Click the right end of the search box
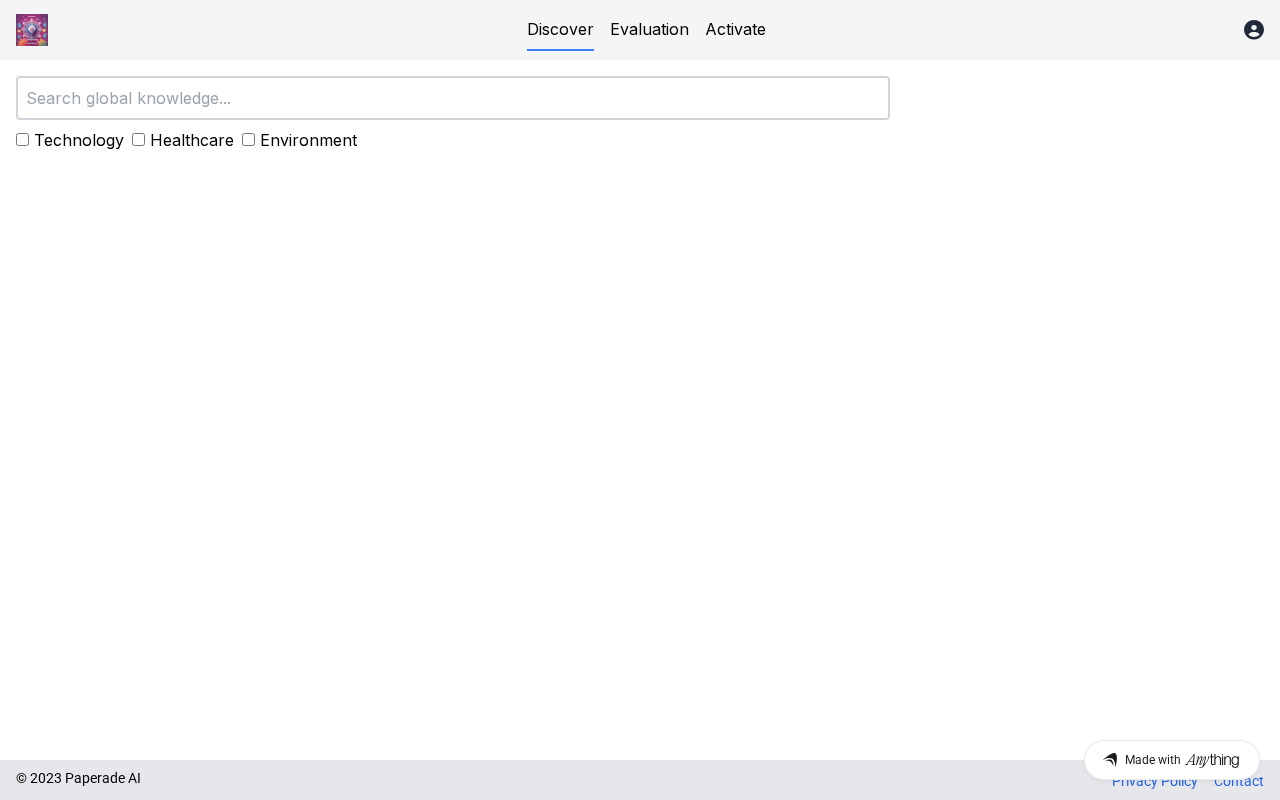Screen dimensions: 1280x800 (870, 98)
